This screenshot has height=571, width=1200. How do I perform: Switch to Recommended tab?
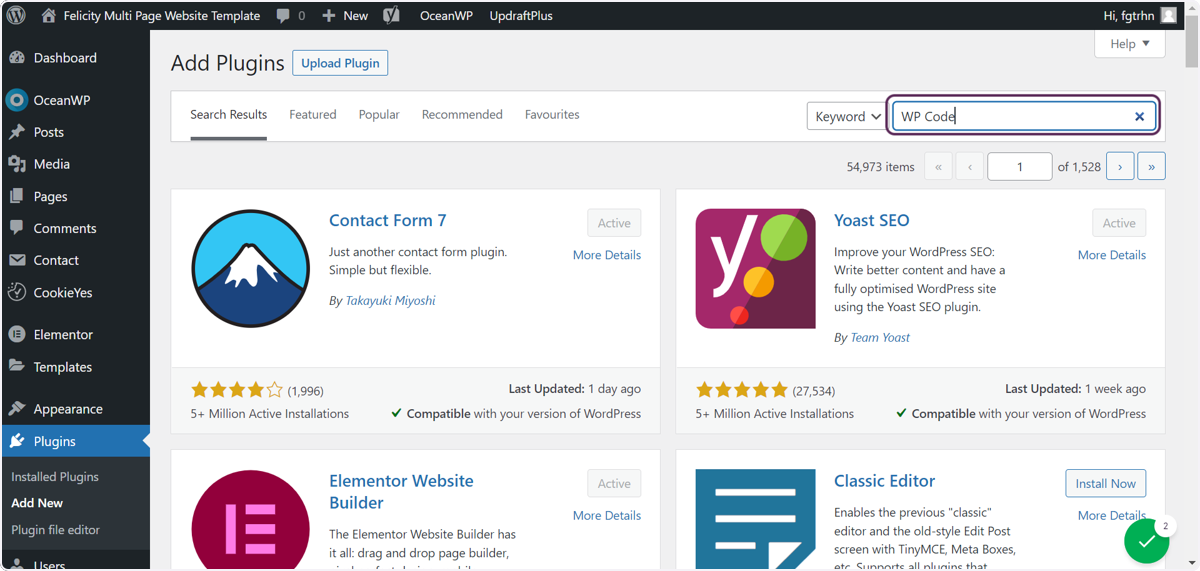pos(462,115)
